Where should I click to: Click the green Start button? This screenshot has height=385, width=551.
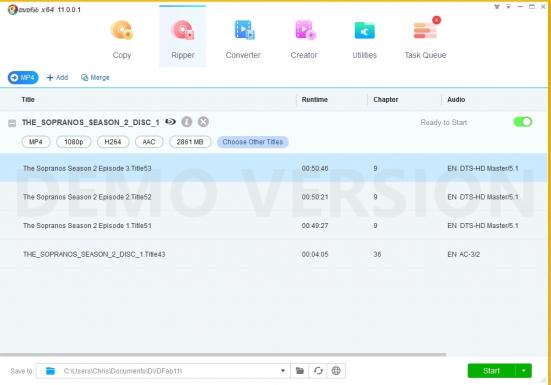(491, 371)
